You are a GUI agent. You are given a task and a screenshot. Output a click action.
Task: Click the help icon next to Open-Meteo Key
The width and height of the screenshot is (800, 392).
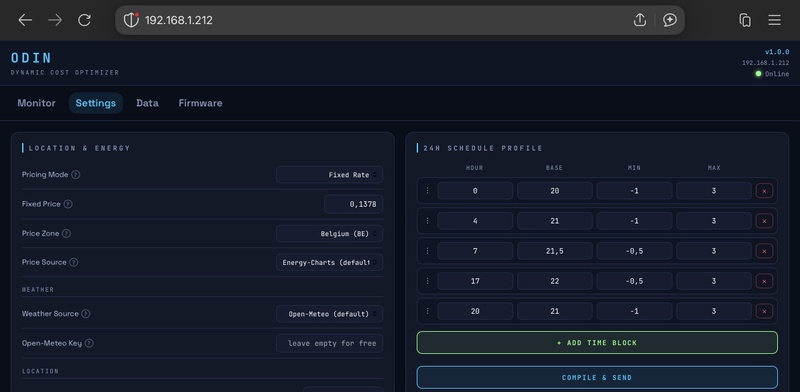point(89,344)
